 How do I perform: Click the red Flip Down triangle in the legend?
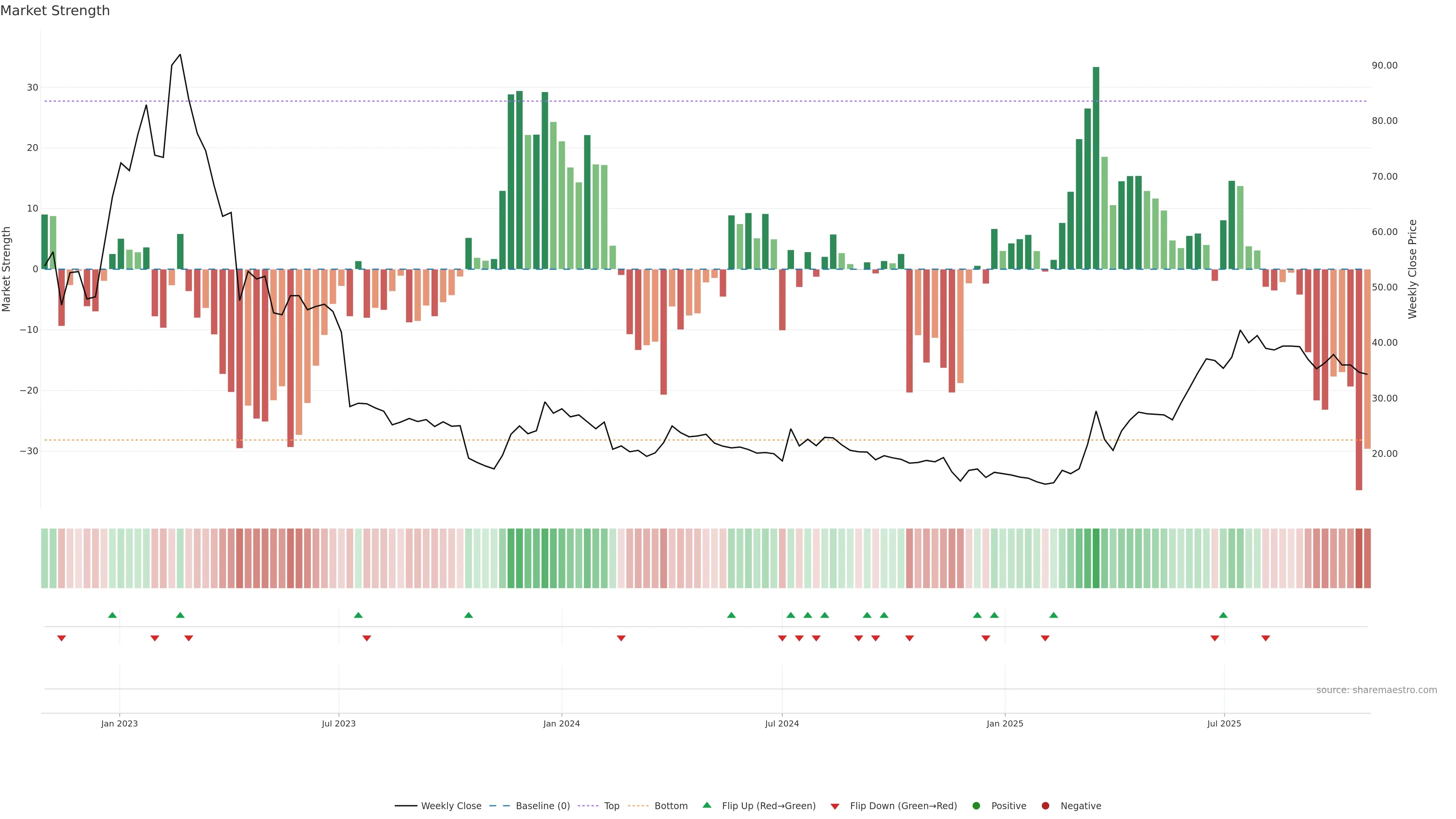coord(835,806)
